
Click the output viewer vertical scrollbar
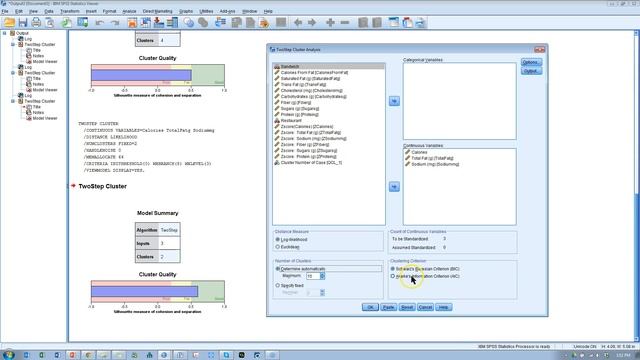pyautogui.click(x=637, y=186)
